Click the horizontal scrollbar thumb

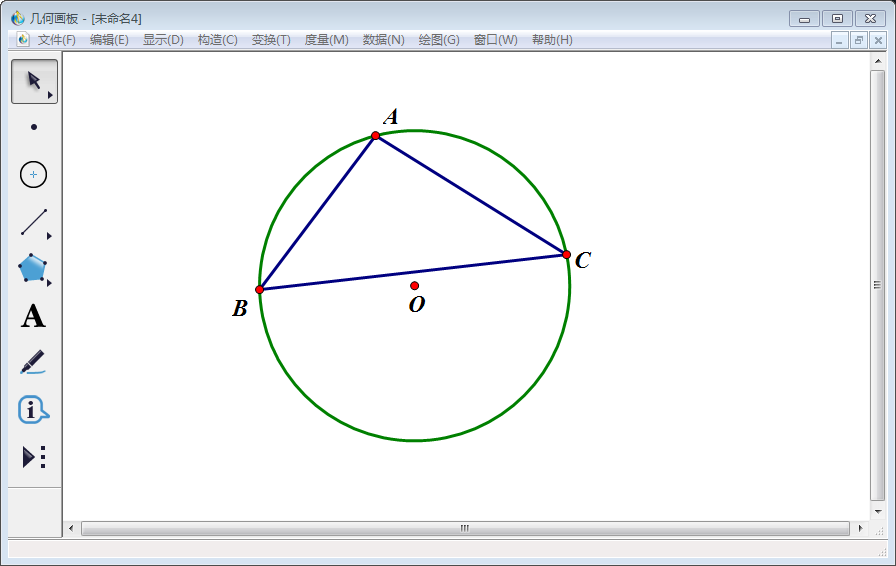[465, 528]
